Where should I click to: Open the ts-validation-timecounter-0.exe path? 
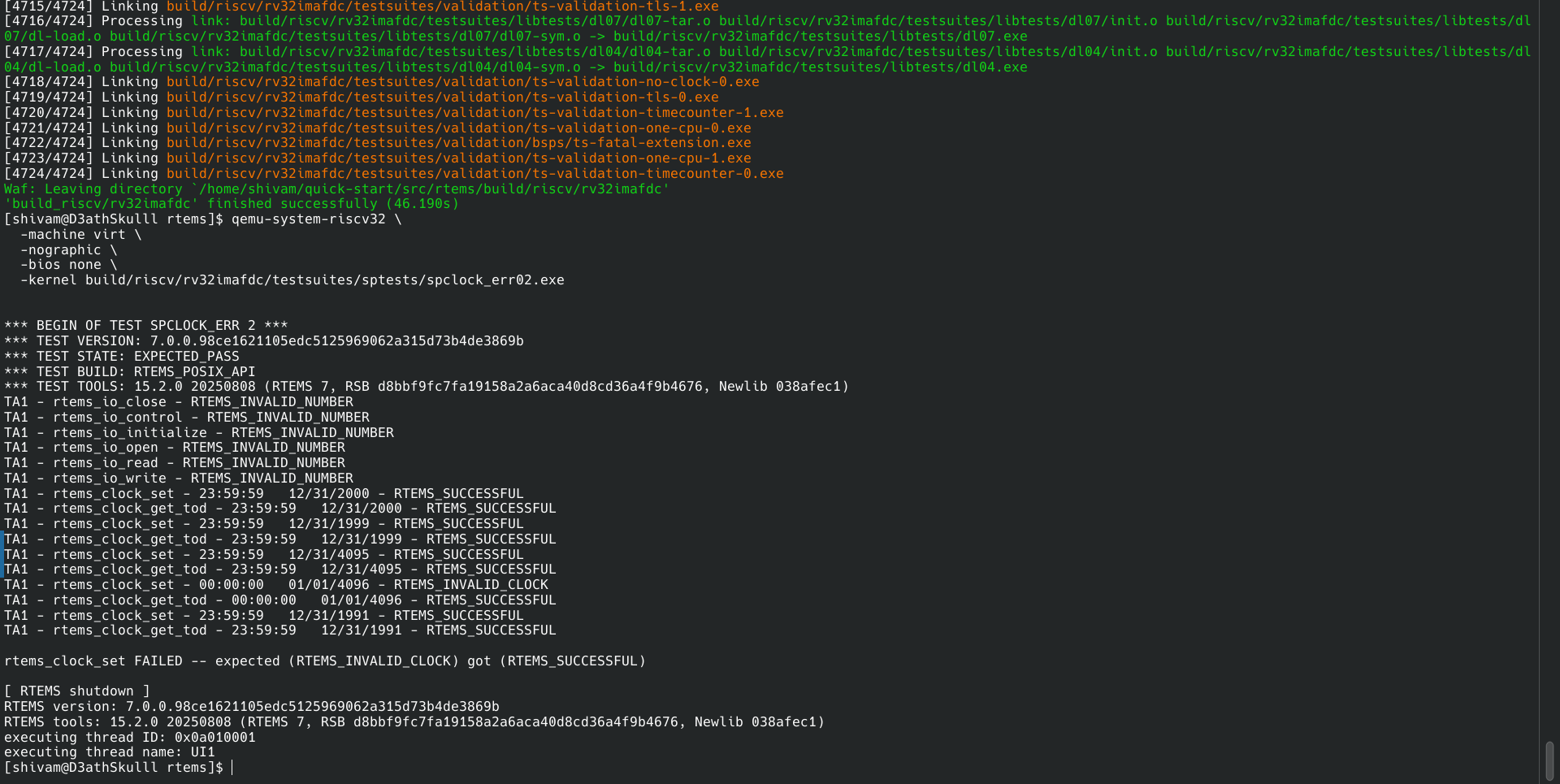point(474,174)
